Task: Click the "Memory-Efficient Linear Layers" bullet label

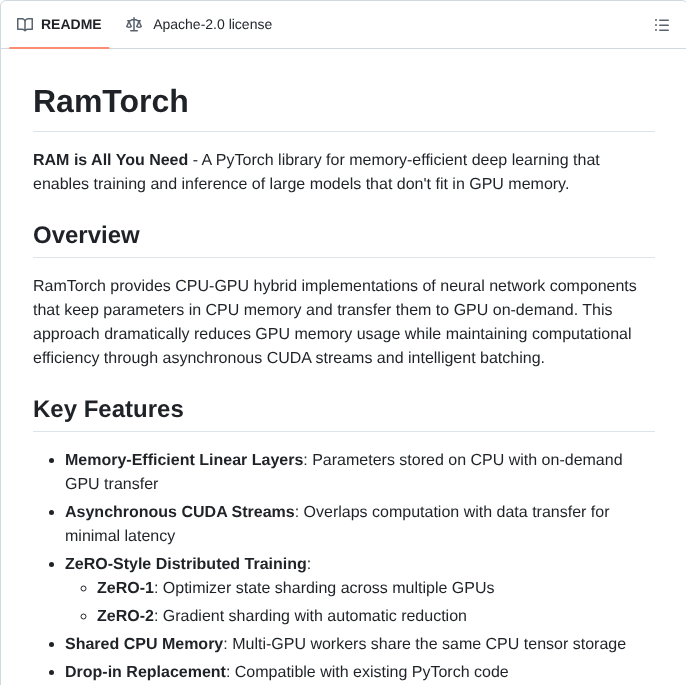Action: tap(184, 460)
